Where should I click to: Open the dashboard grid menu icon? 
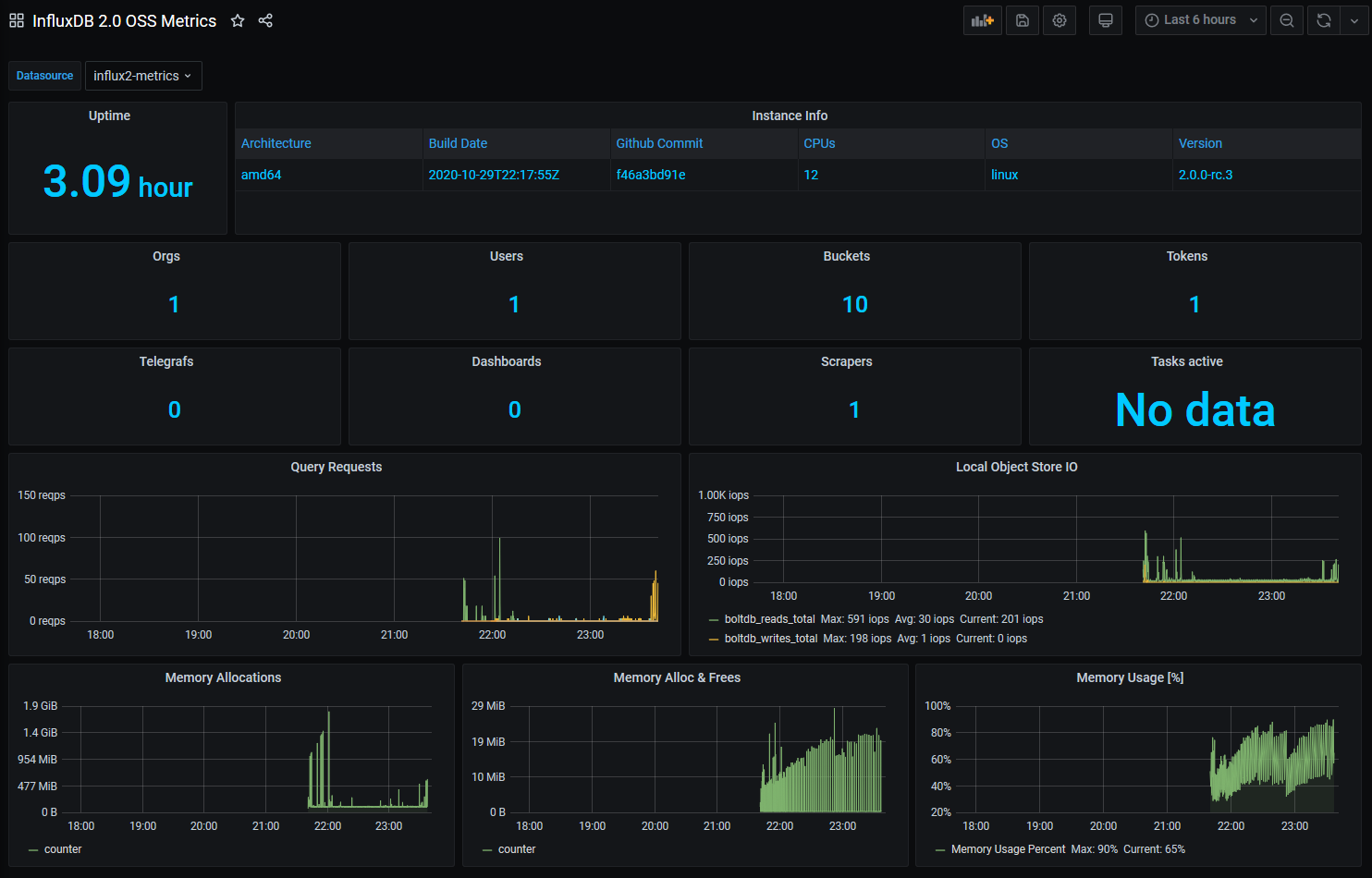coord(17,20)
